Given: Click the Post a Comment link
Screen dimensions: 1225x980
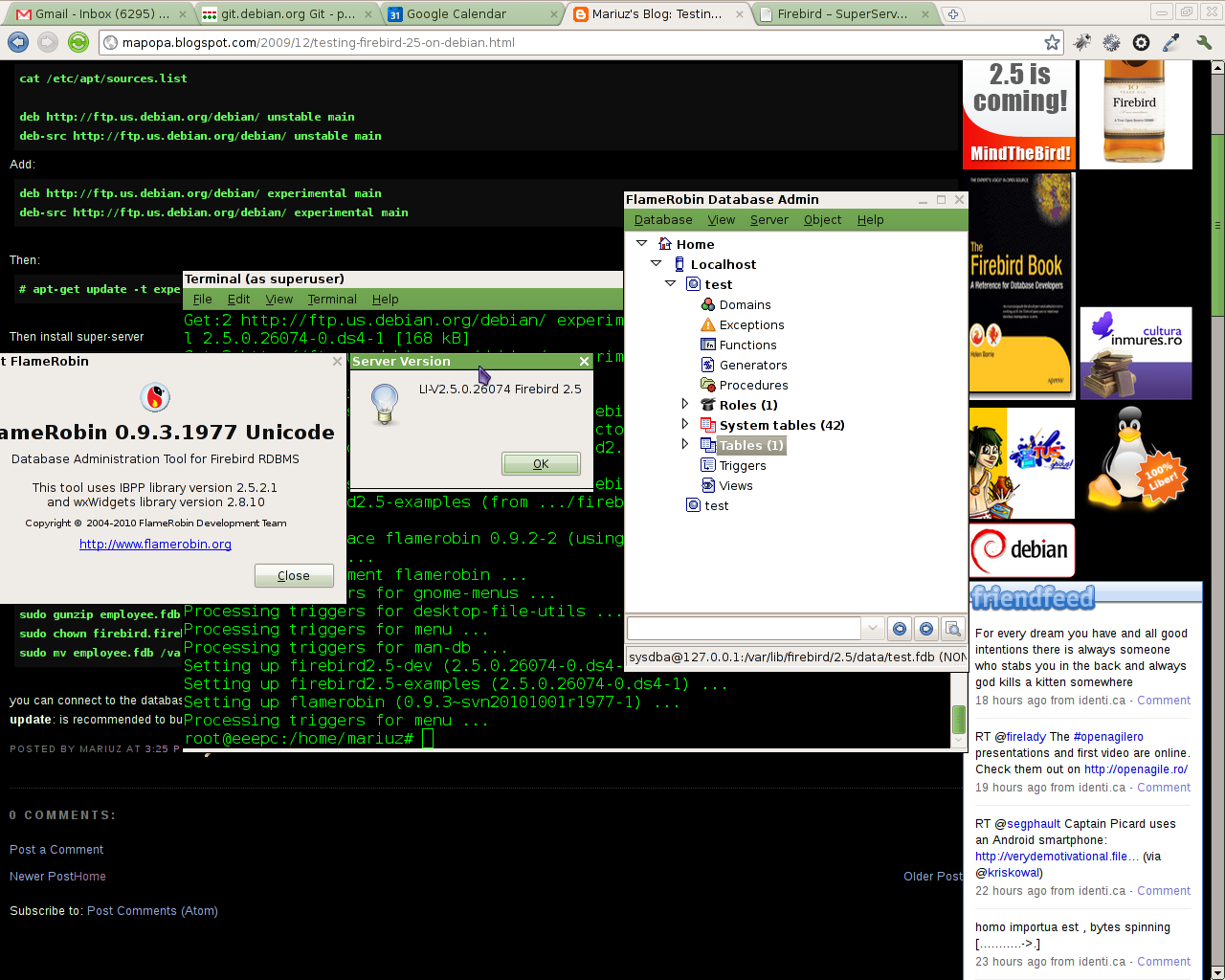Looking at the screenshot, I should click(x=56, y=850).
